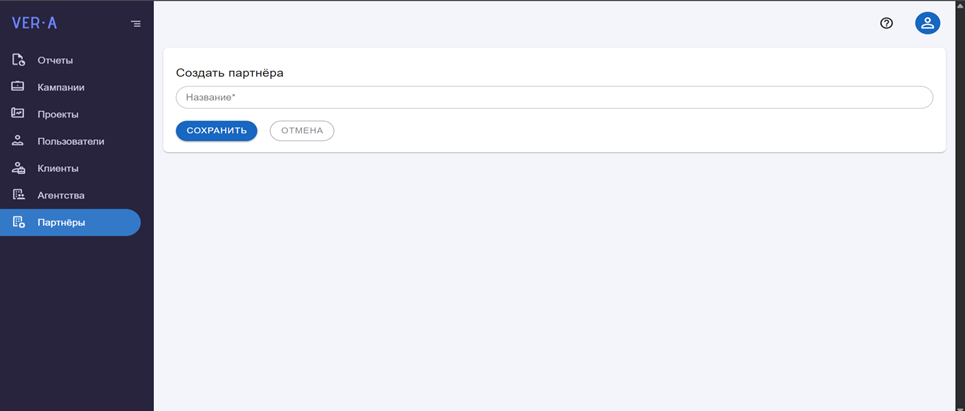Open the Проекты menu item

pos(70,114)
